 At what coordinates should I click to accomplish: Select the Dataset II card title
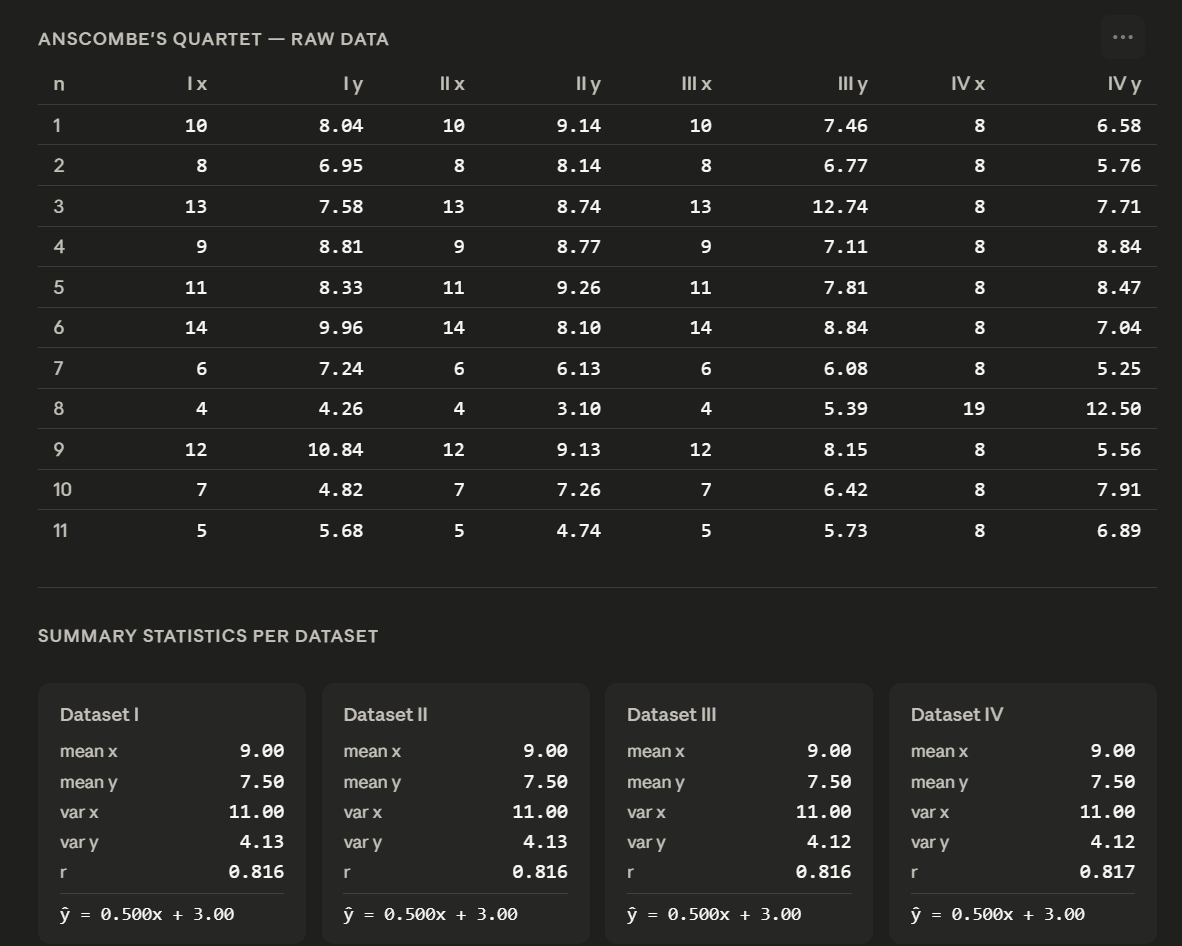[385, 715]
